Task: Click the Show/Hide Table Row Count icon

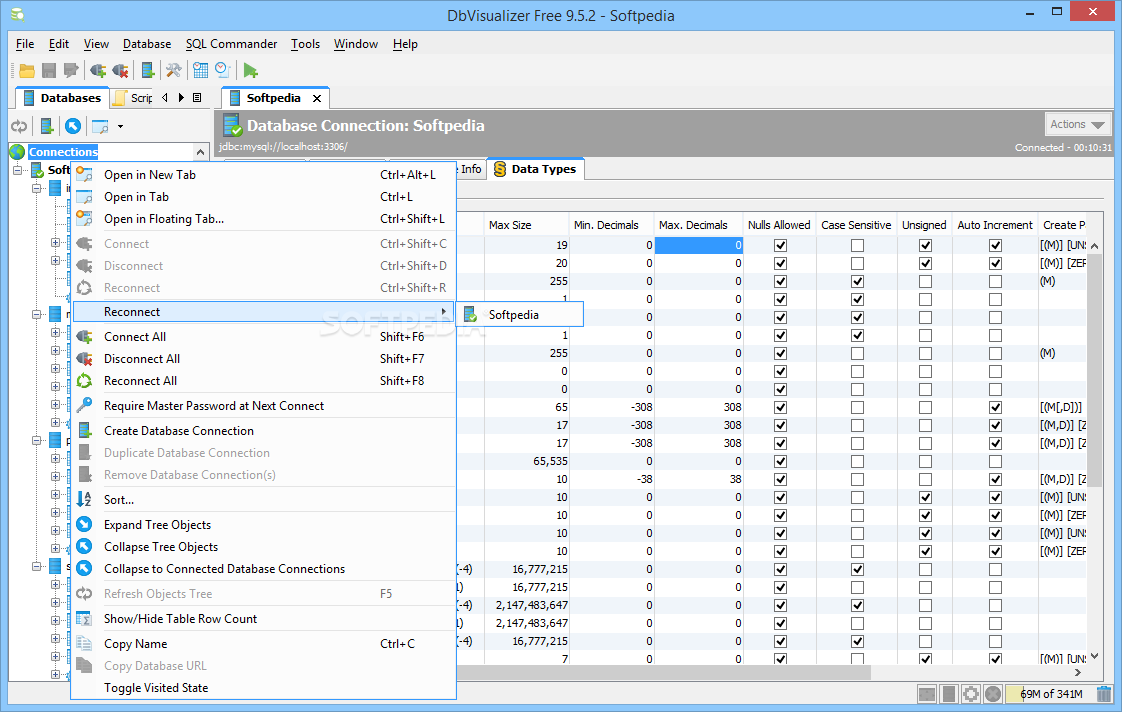Action: pos(84,619)
